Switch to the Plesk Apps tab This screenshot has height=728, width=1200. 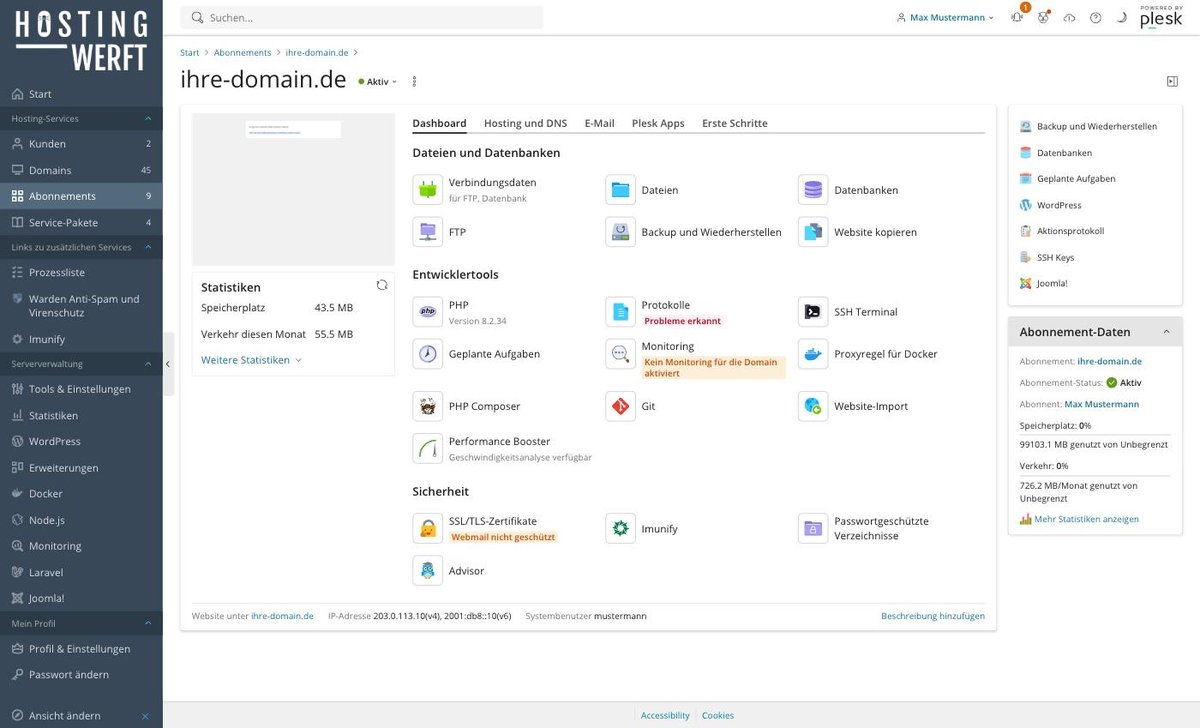click(658, 123)
